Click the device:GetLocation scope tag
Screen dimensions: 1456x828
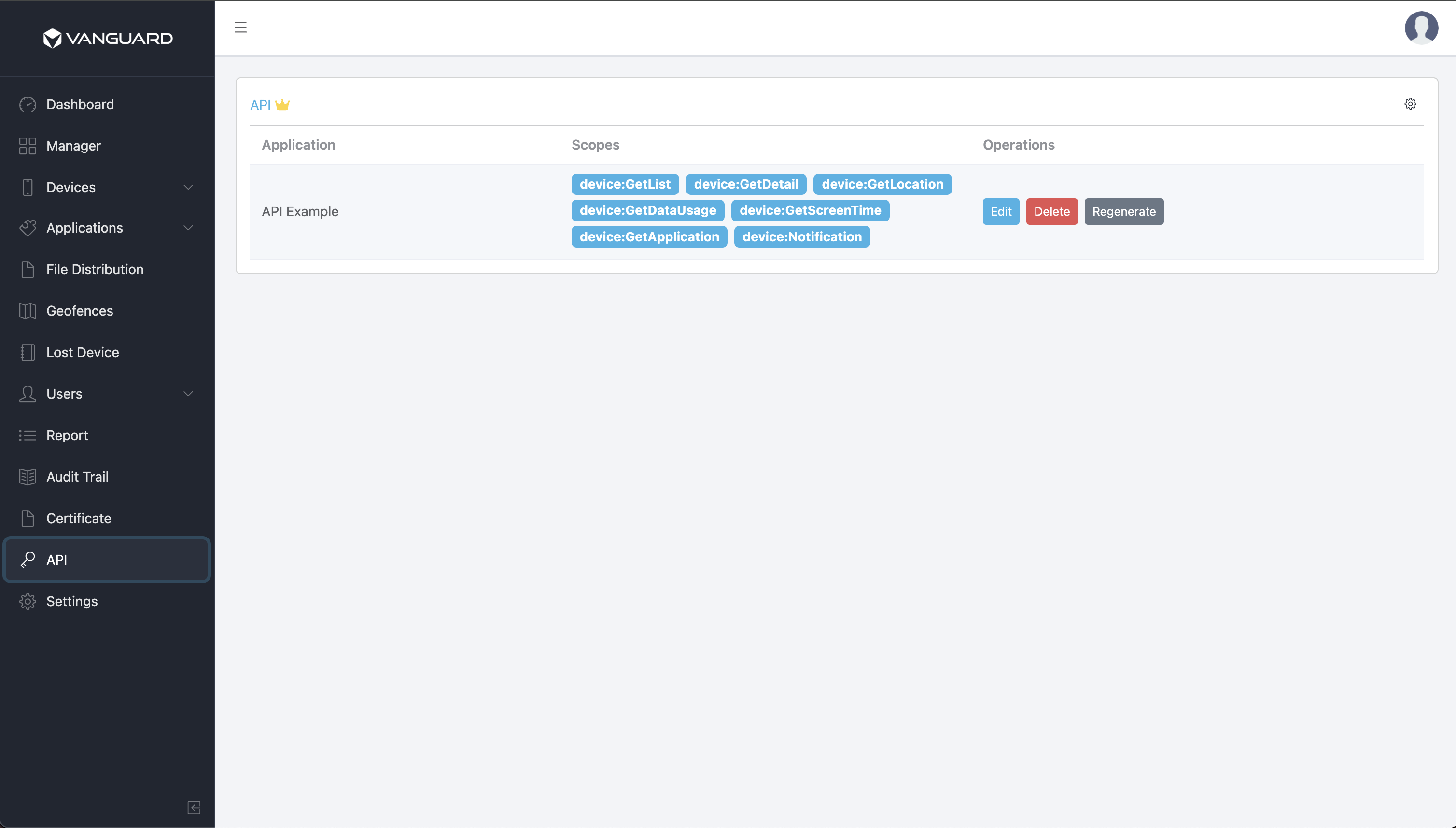tap(882, 184)
